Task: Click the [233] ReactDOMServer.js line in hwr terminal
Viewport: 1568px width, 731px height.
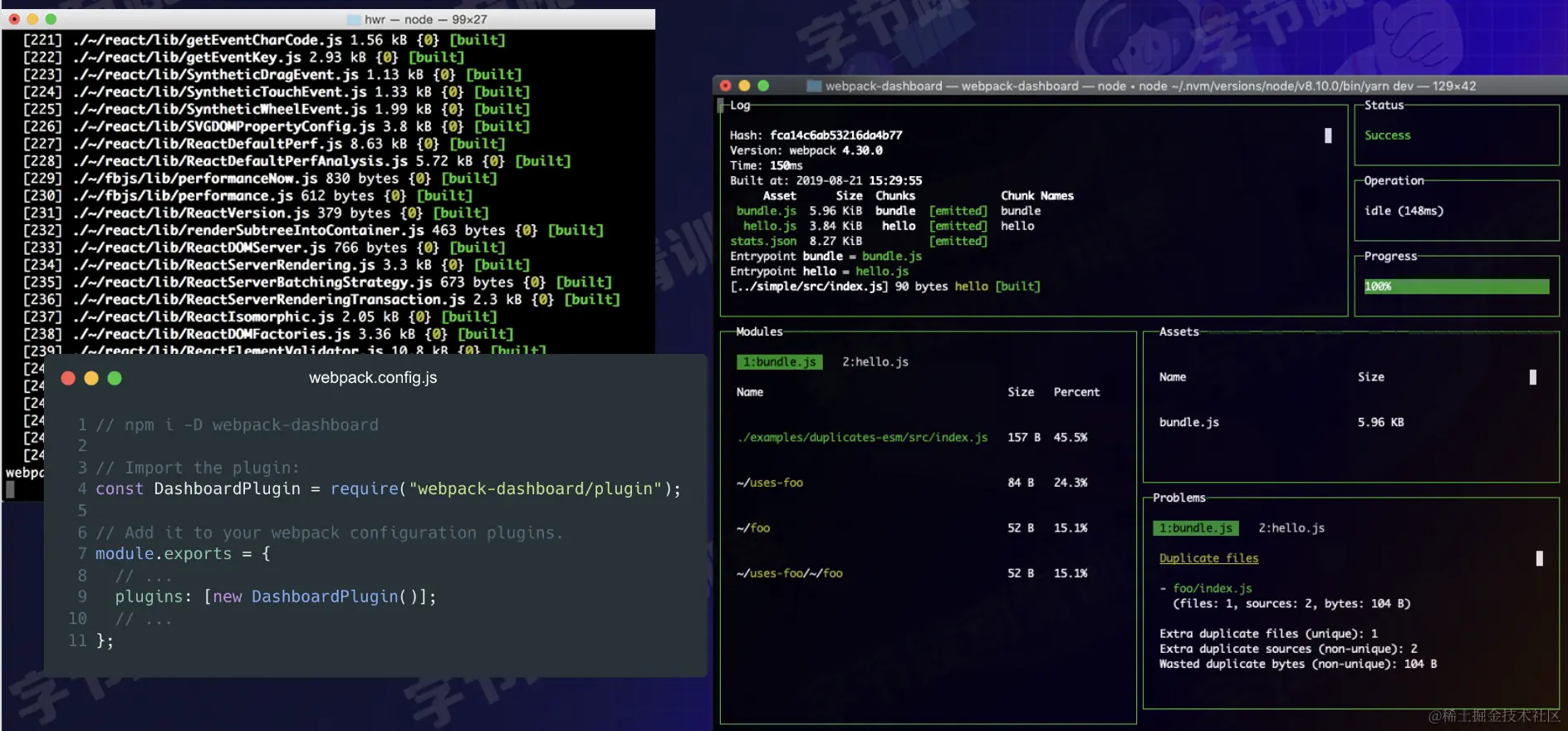Action: point(264,248)
